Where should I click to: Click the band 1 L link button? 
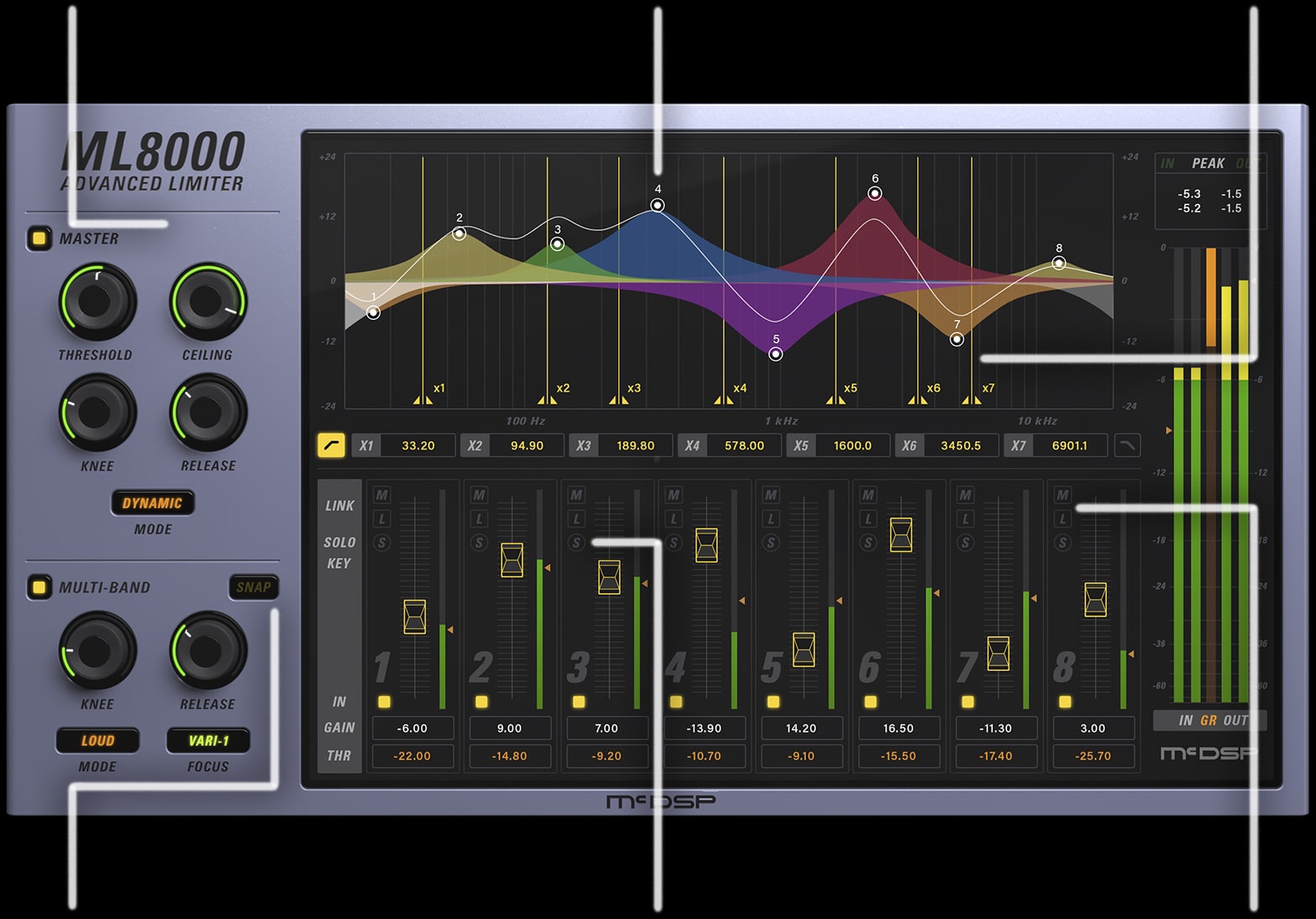382,519
